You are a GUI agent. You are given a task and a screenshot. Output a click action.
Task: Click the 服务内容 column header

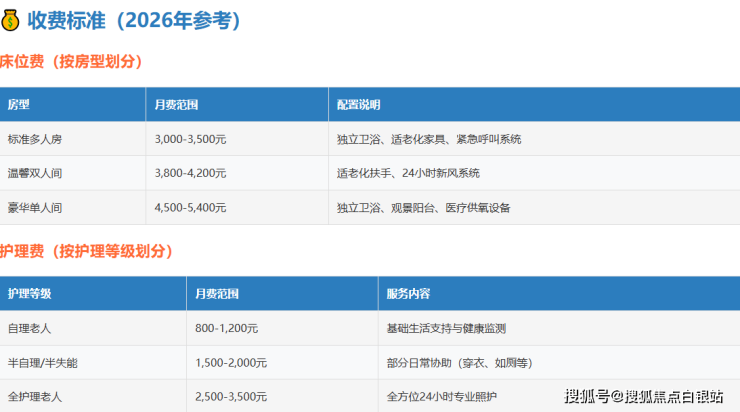408,294
